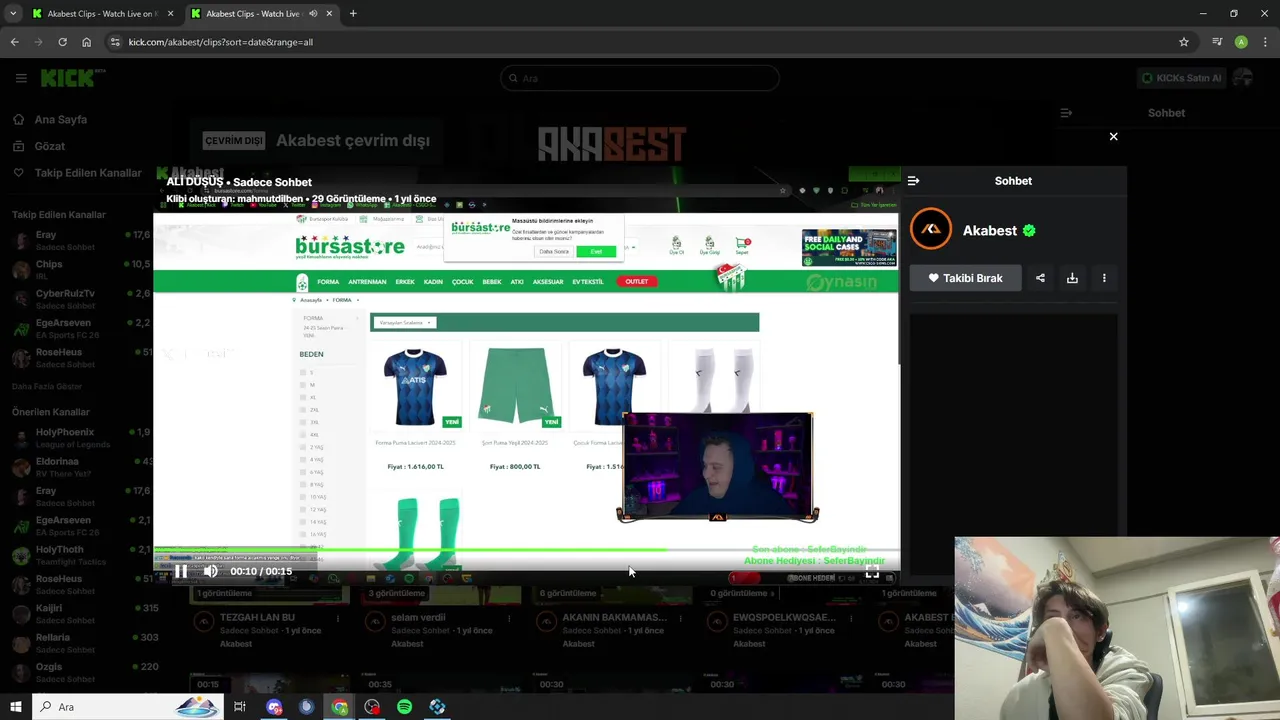
Task: Seek along the green clip progress bar
Action: click(527, 549)
